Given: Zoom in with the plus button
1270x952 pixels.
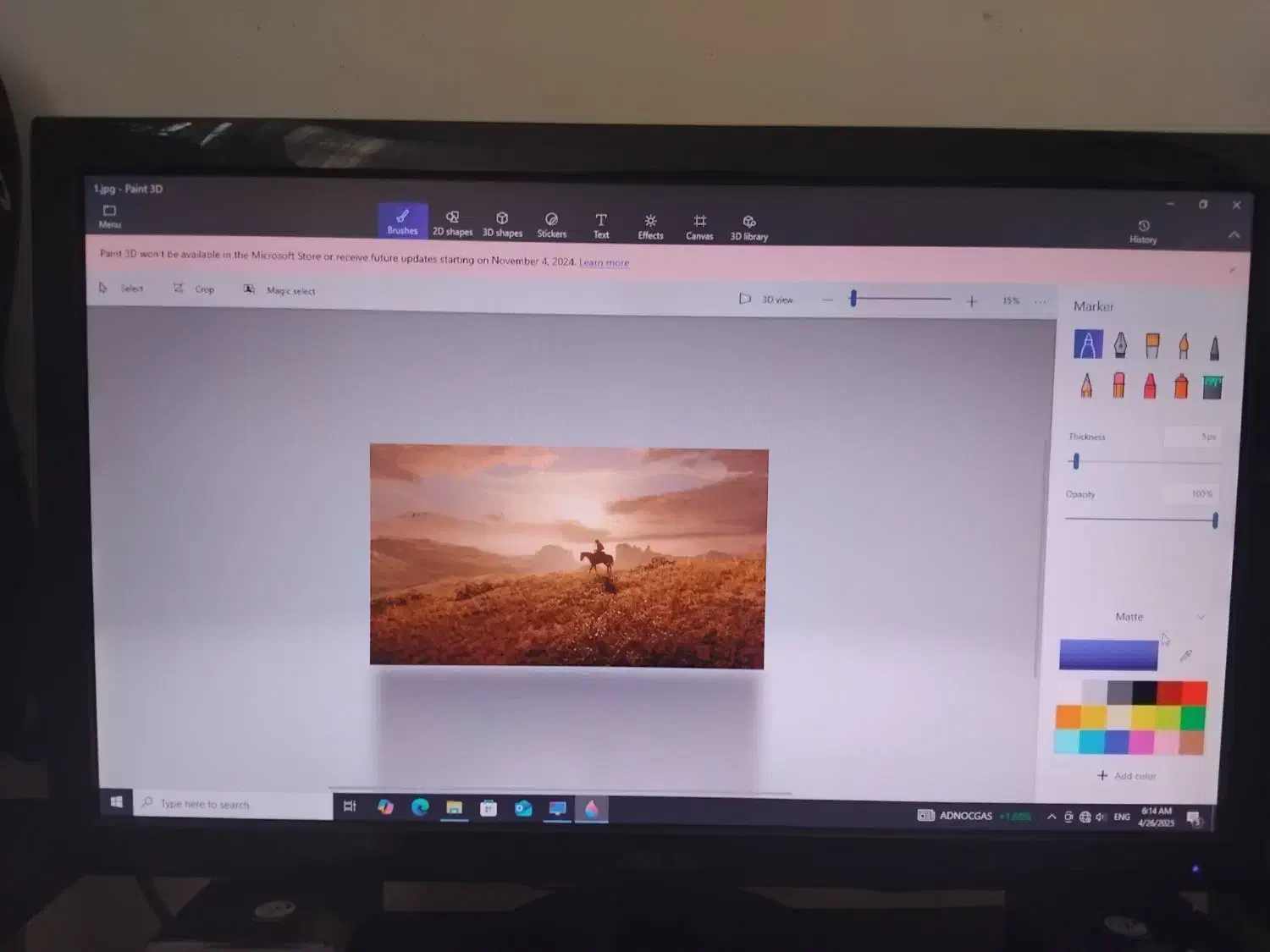Looking at the screenshot, I should pyautogui.click(x=972, y=300).
